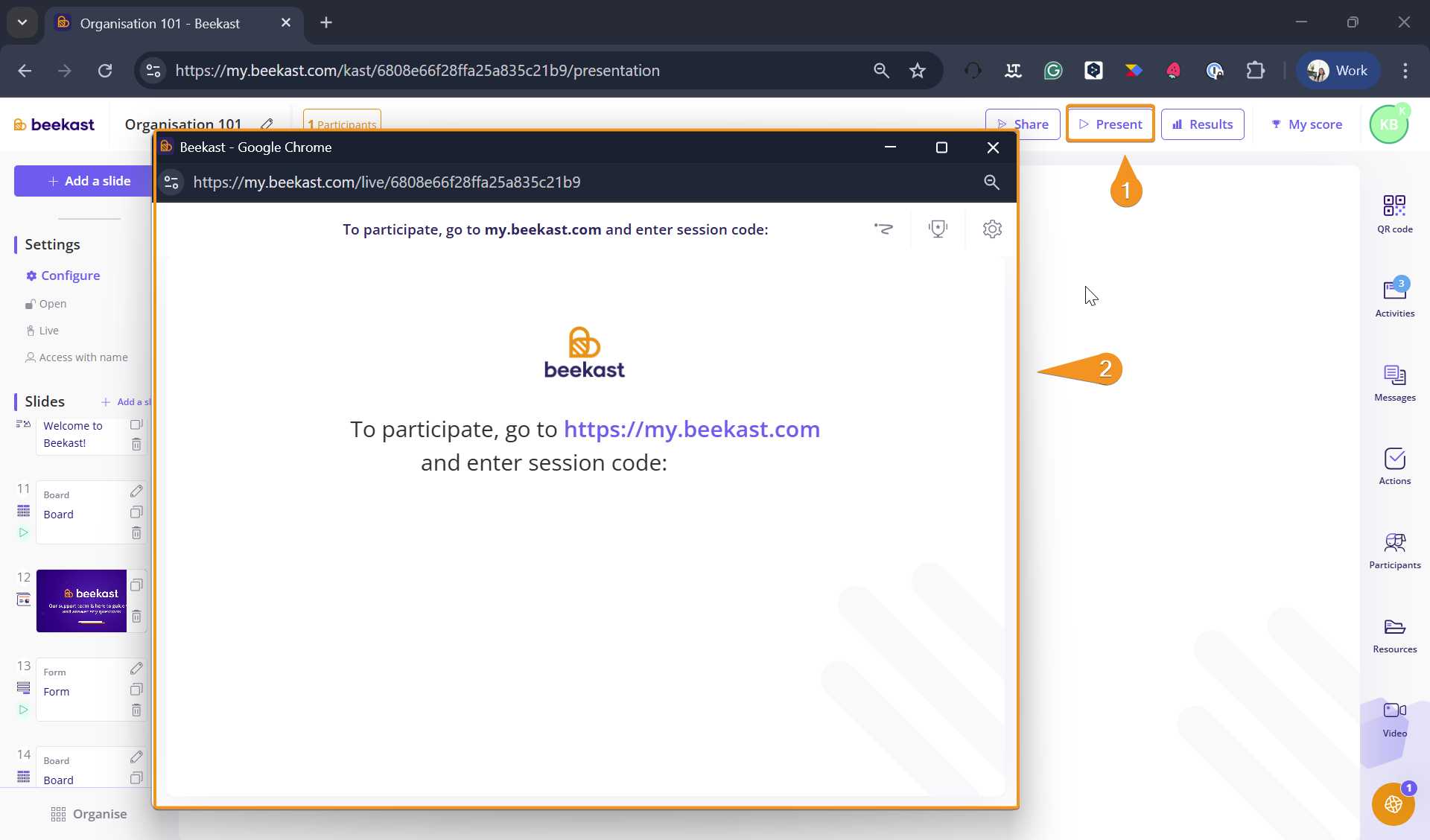Delete slide 12 beekast image slide
Image resolution: width=1430 pixels, height=840 pixels.
136,616
